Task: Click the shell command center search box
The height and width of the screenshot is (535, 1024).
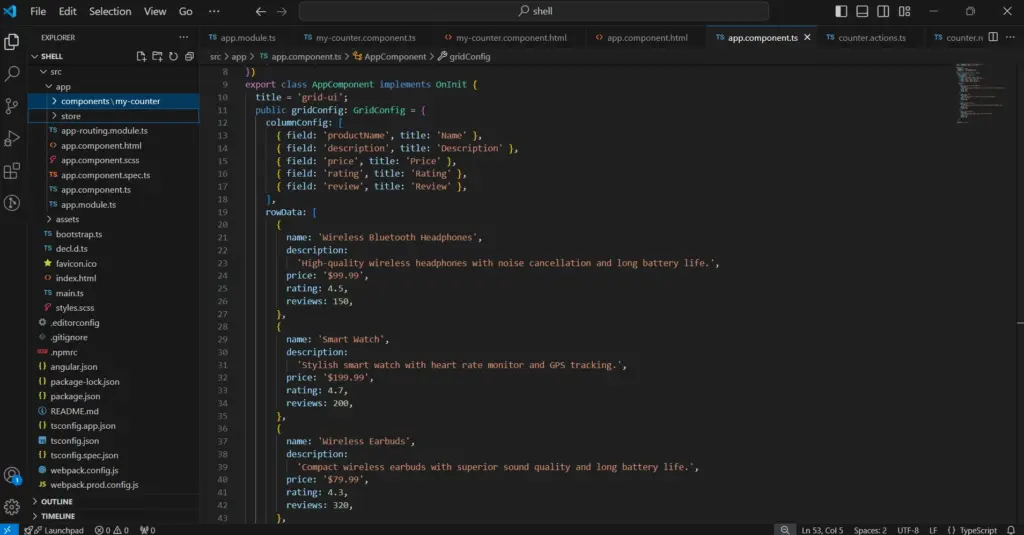Action: pos(534,11)
